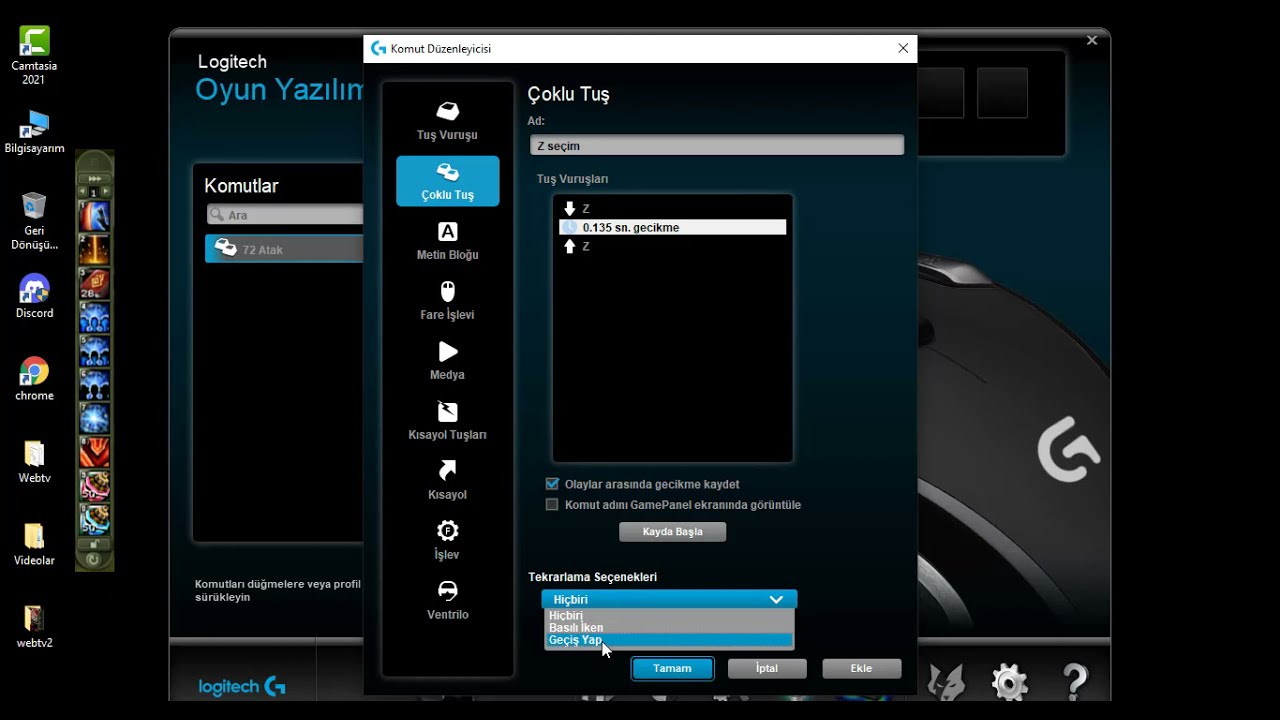Open the Discord desktop icon
Screen dimensions: 1280x720
34,297
